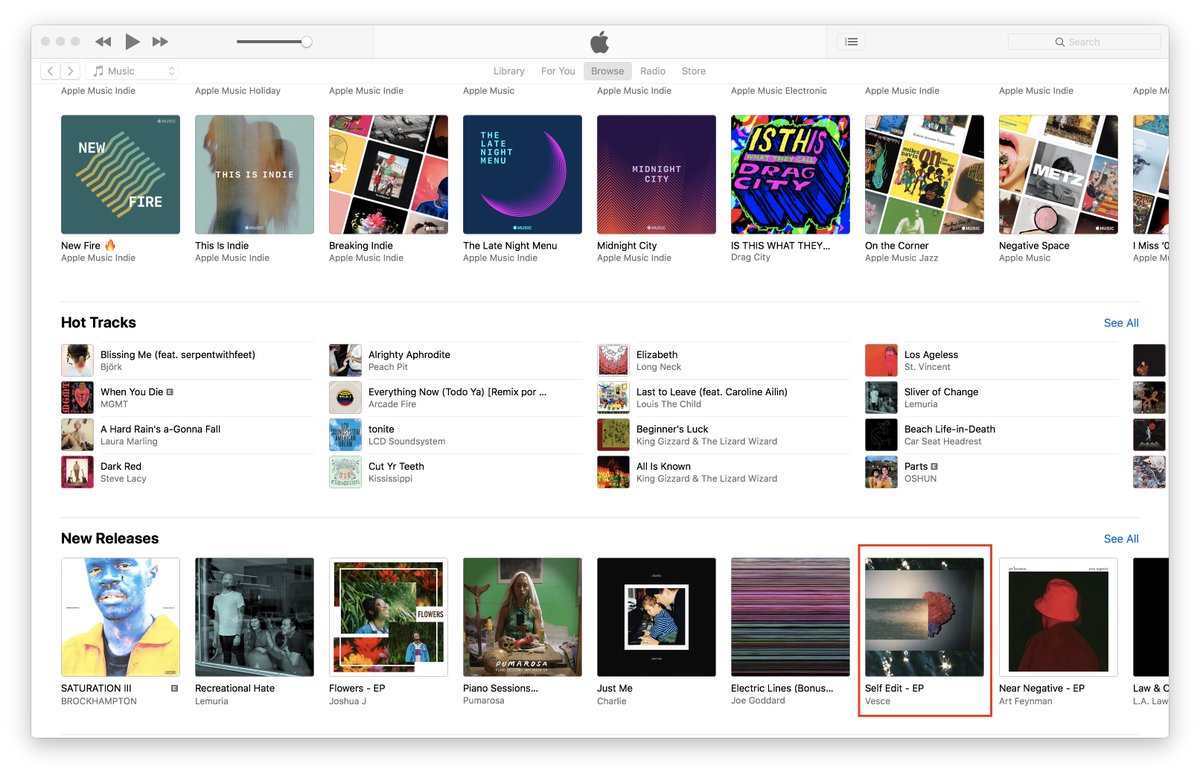Click the Dark Red track artwork
Viewport: 1200px width, 775px height.
(77, 471)
